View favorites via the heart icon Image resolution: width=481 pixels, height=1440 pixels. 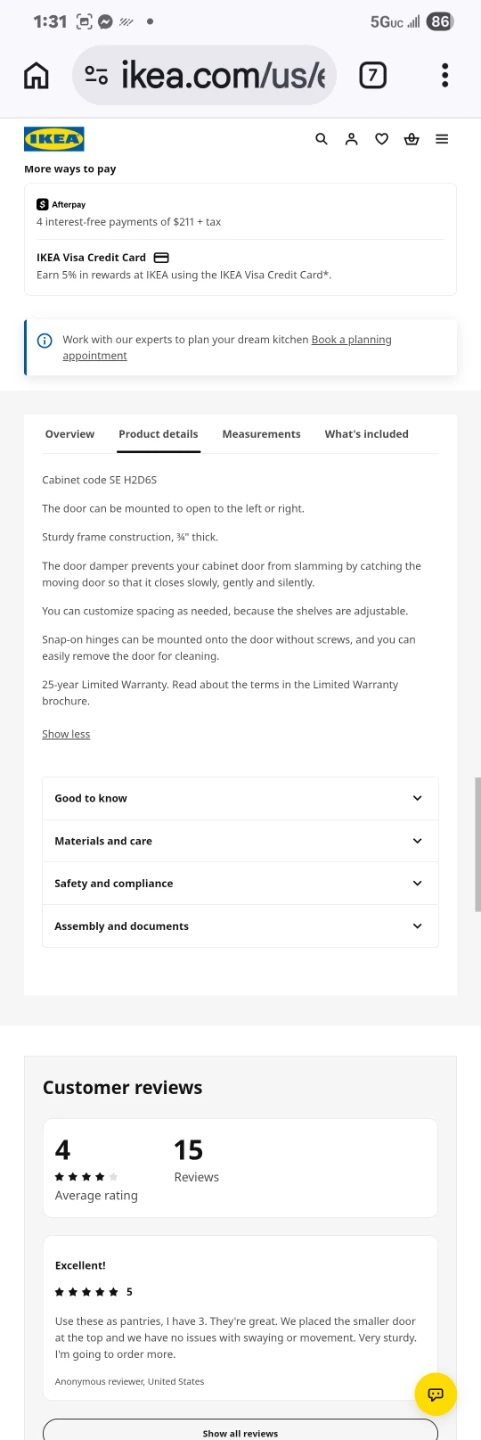[x=381, y=139]
